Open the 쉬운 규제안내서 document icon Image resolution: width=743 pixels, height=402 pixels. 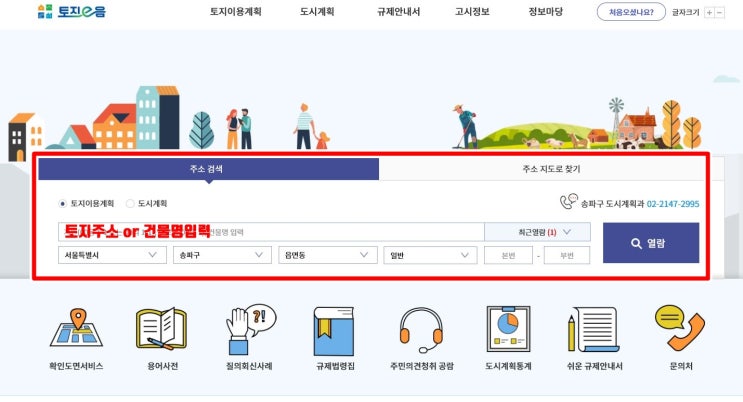pos(594,329)
